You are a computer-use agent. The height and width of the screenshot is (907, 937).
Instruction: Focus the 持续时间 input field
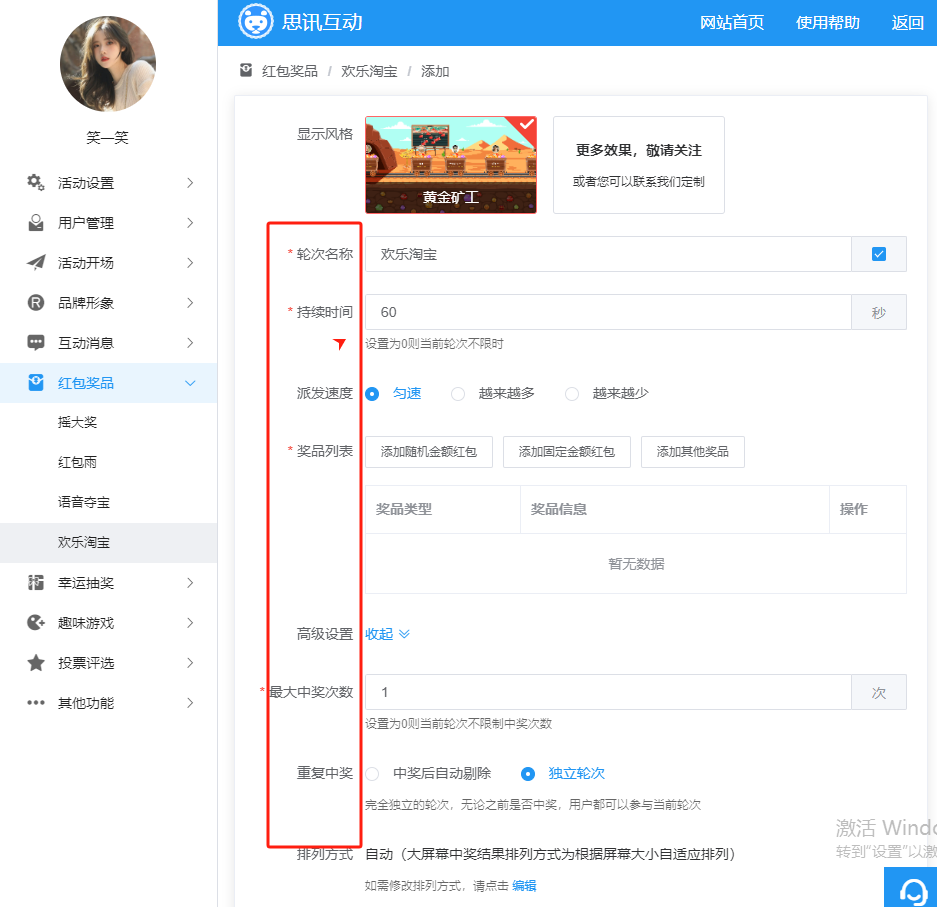click(608, 312)
